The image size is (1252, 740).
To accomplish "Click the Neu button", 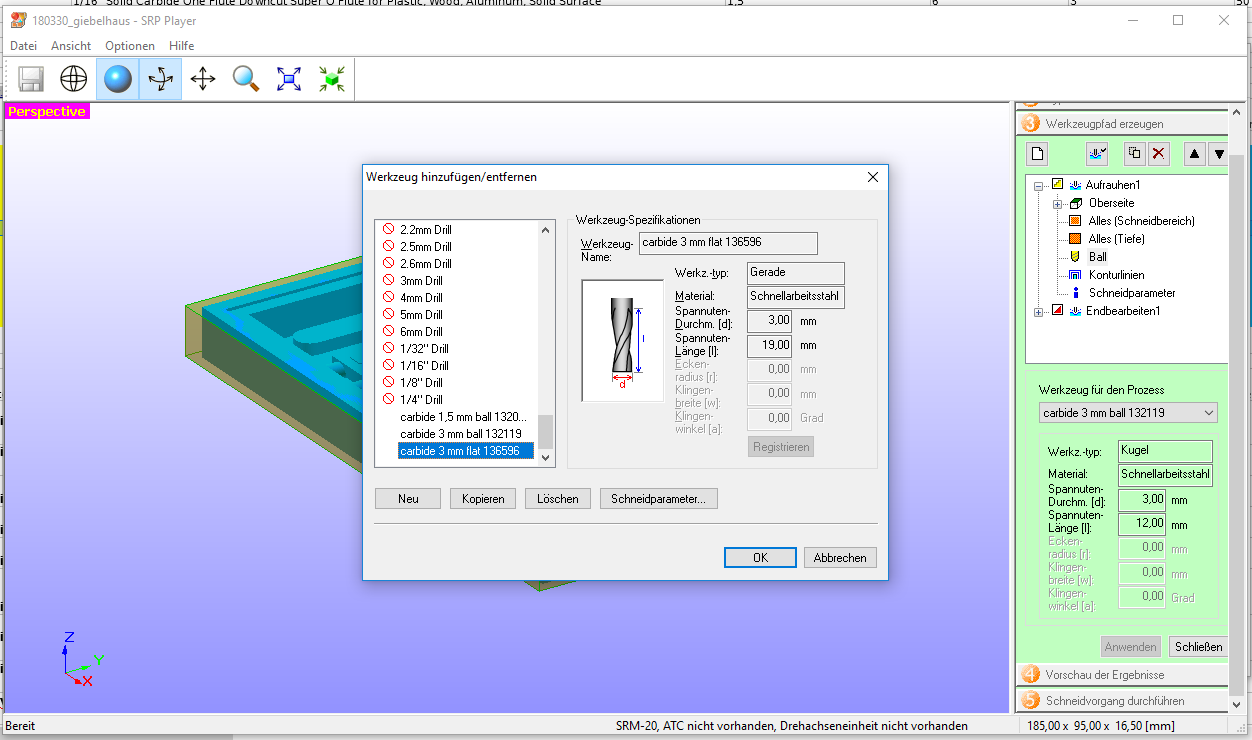I will [408, 498].
